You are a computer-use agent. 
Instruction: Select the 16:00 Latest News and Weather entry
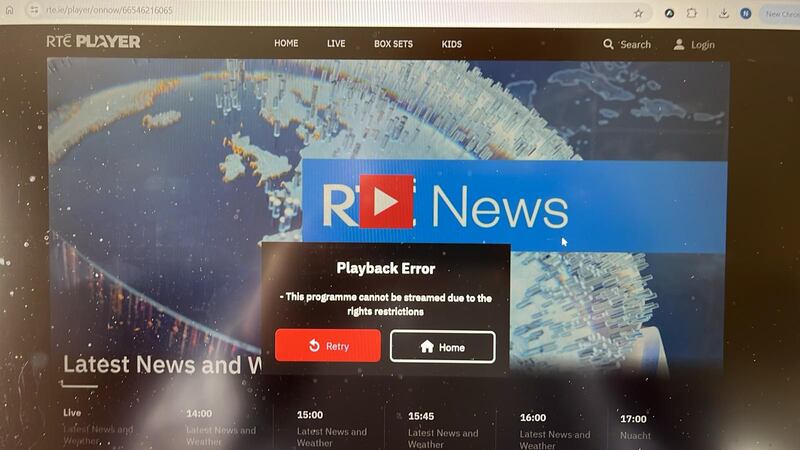point(555,432)
